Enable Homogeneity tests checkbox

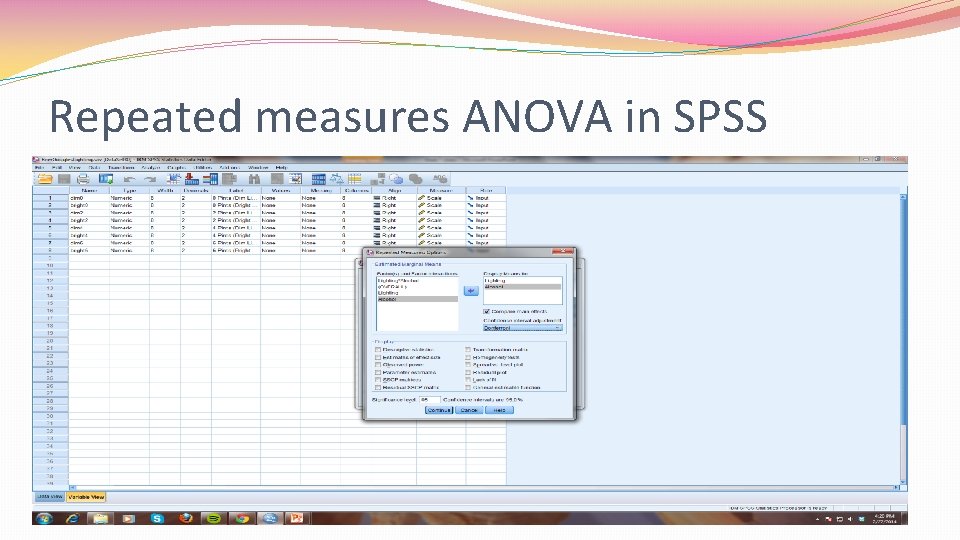click(x=468, y=357)
